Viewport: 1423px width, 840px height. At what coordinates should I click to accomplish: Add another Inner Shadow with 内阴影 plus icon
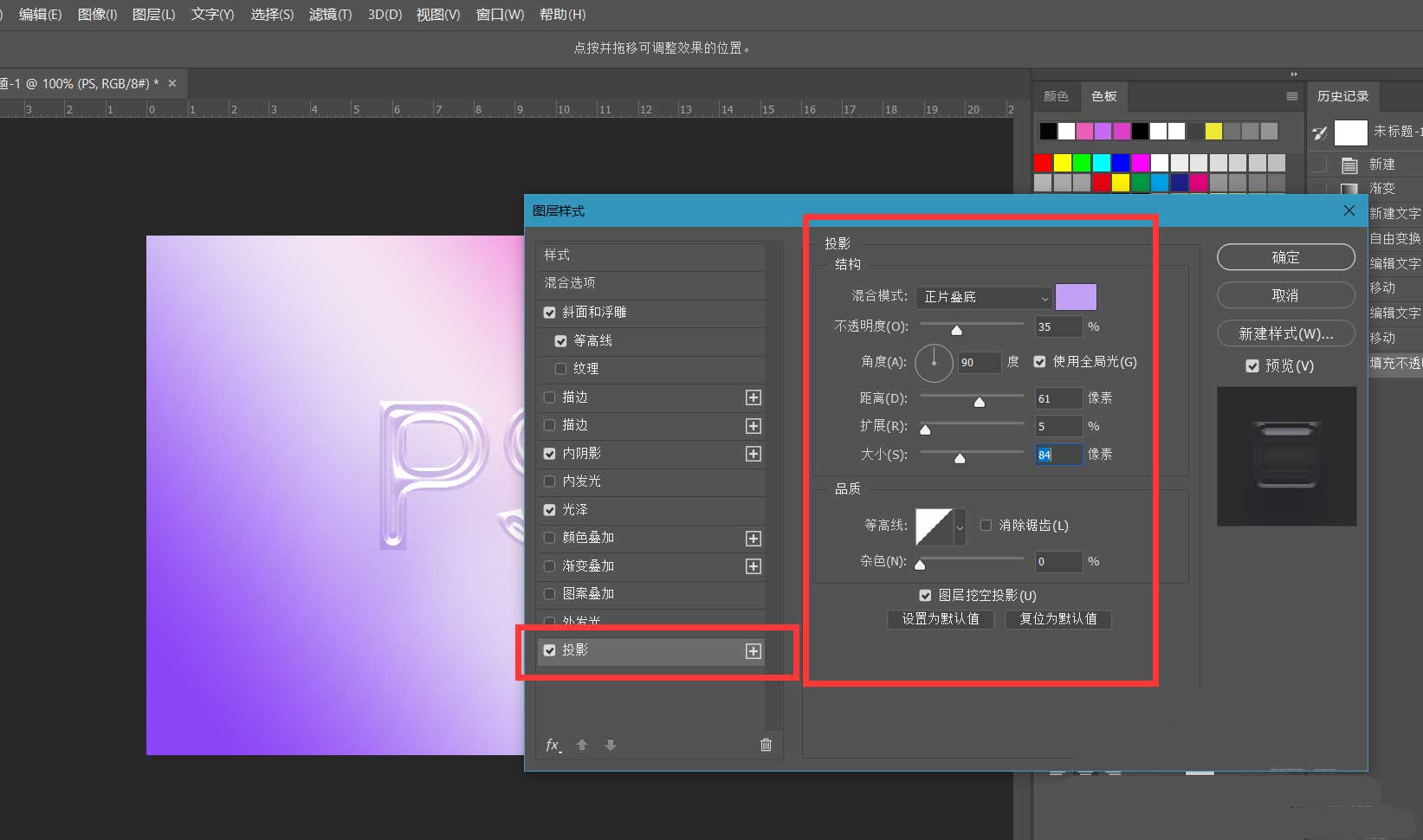(754, 454)
